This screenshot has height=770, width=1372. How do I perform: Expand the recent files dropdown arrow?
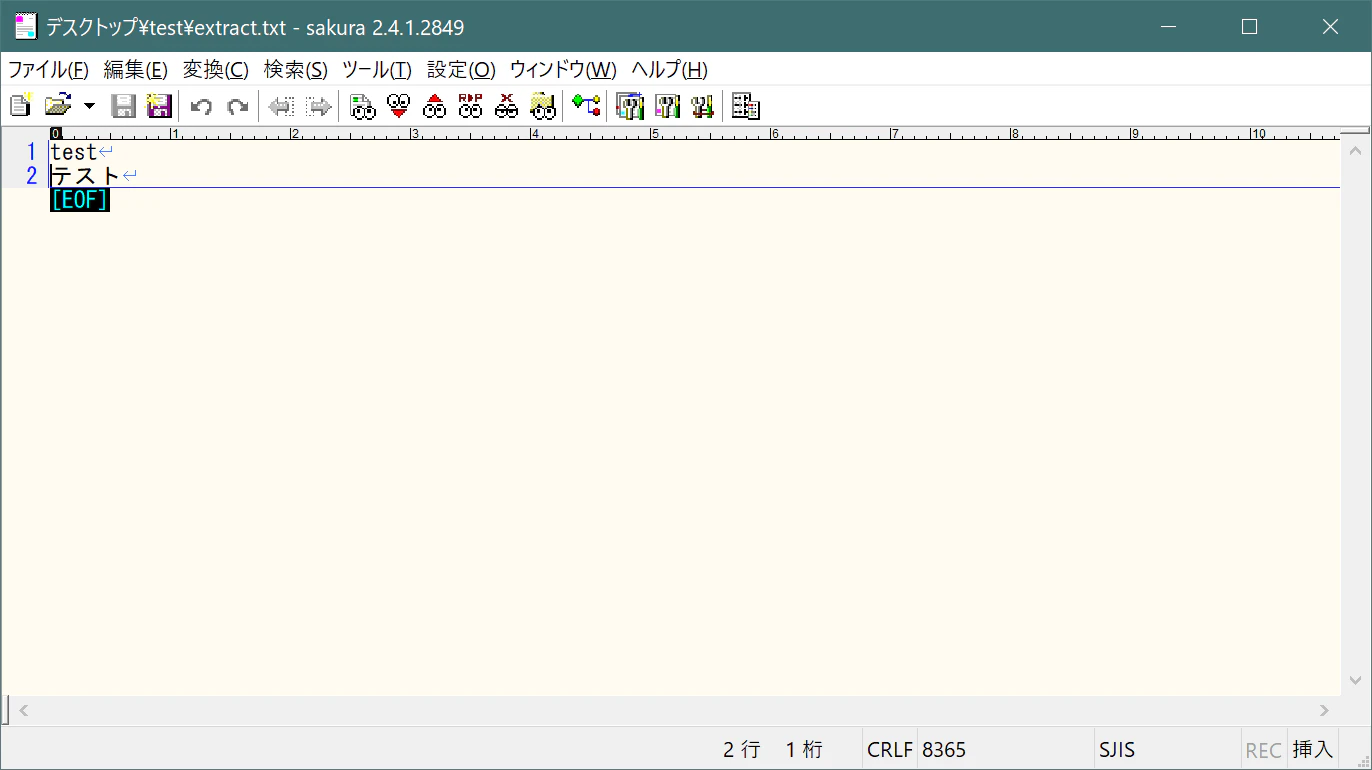pyautogui.click(x=89, y=106)
